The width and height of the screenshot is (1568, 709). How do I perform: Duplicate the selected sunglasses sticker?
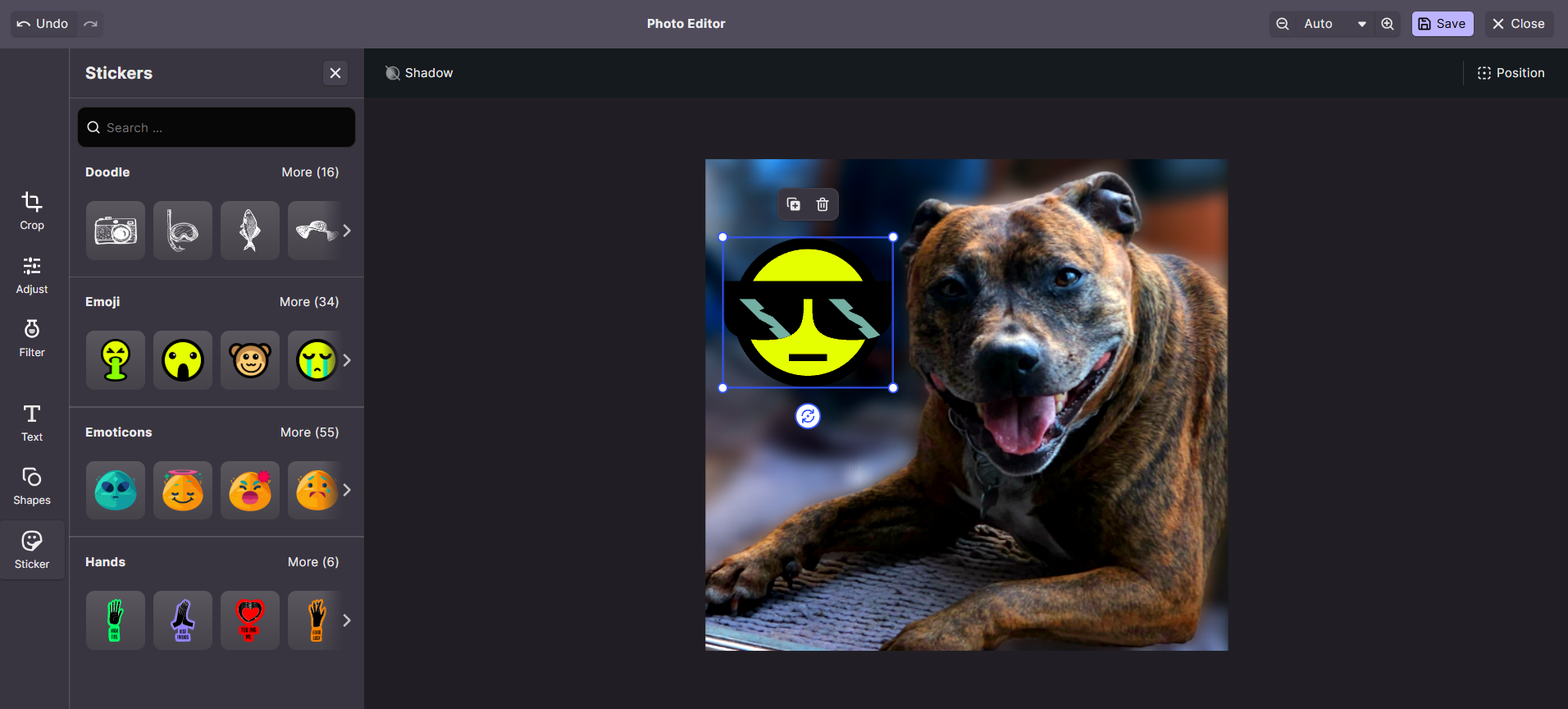(x=793, y=204)
